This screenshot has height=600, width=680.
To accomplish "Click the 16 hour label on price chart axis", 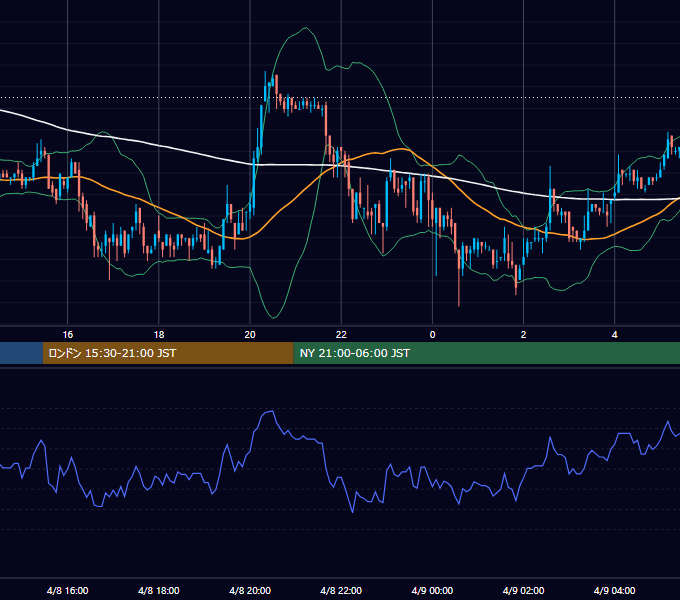I will (68, 335).
